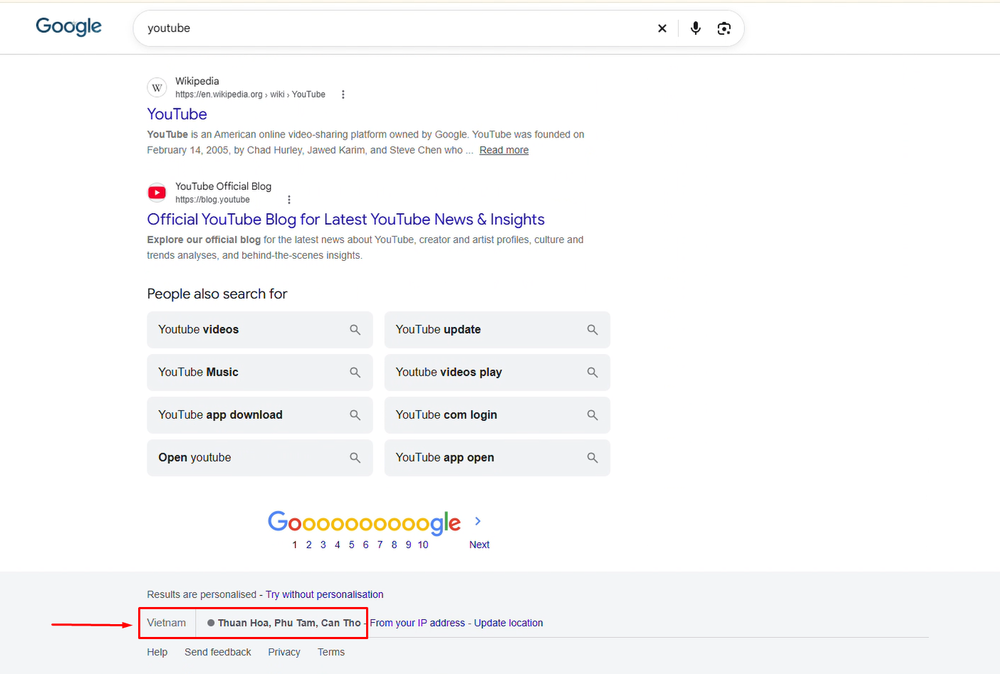
Task: Open the Privacy footer link
Action: [284, 652]
